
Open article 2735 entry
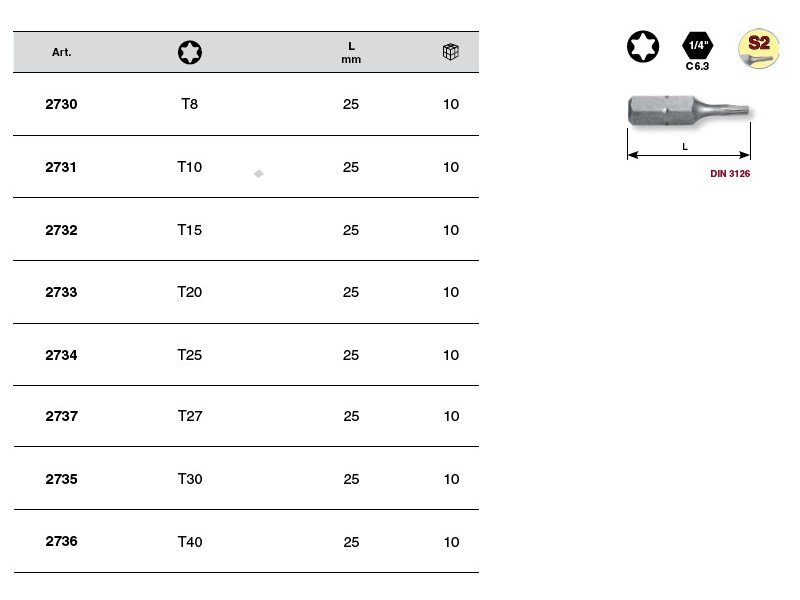[62, 479]
